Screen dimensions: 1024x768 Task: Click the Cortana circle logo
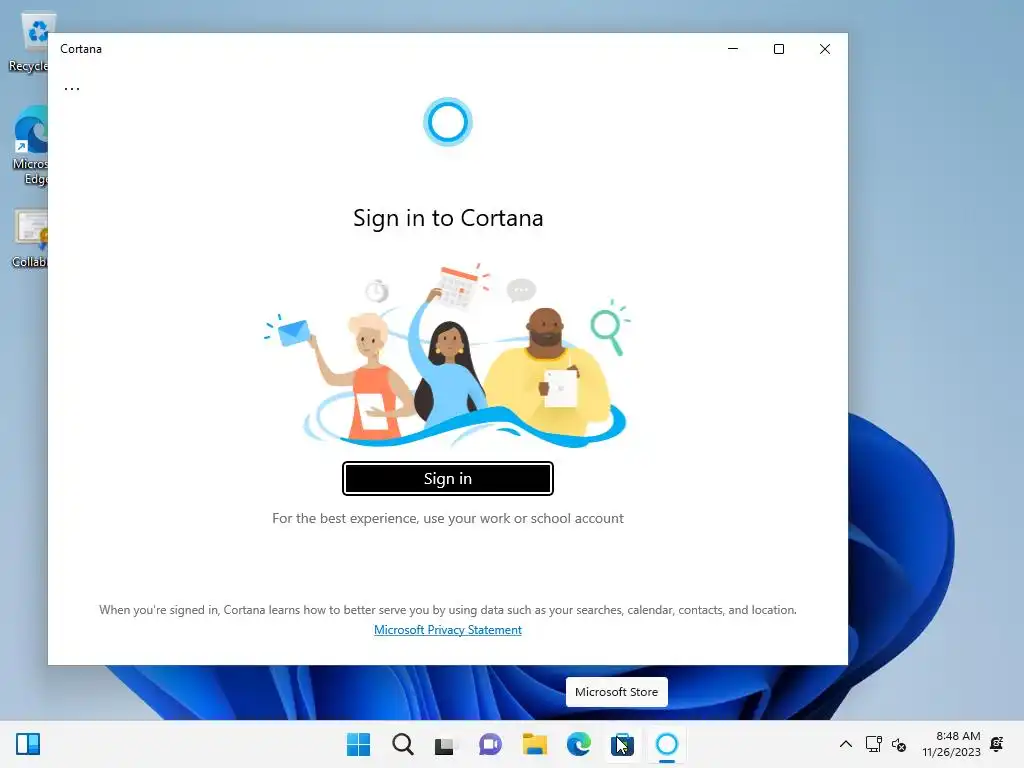click(447, 122)
